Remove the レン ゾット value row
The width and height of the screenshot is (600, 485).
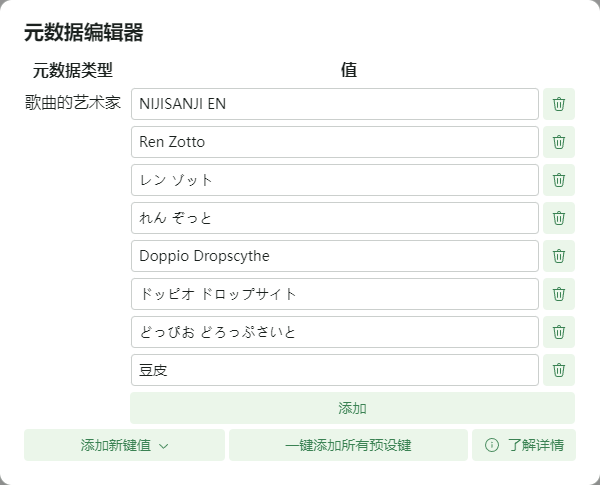pyautogui.click(x=559, y=180)
